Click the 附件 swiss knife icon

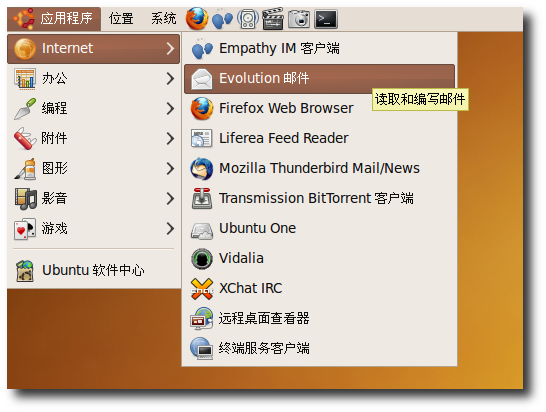[25, 139]
